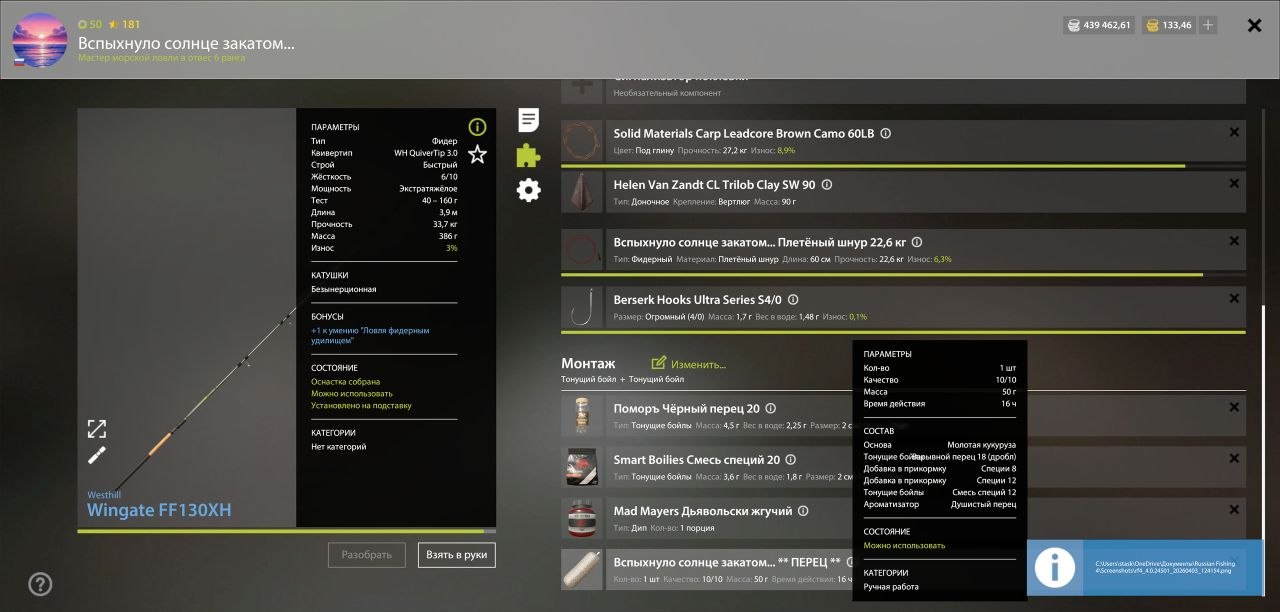Image resolution: width=1280 pixels, height=612 pixels.
Task: Click the Безынерционная reel type text
Action: tap(344, 289)
